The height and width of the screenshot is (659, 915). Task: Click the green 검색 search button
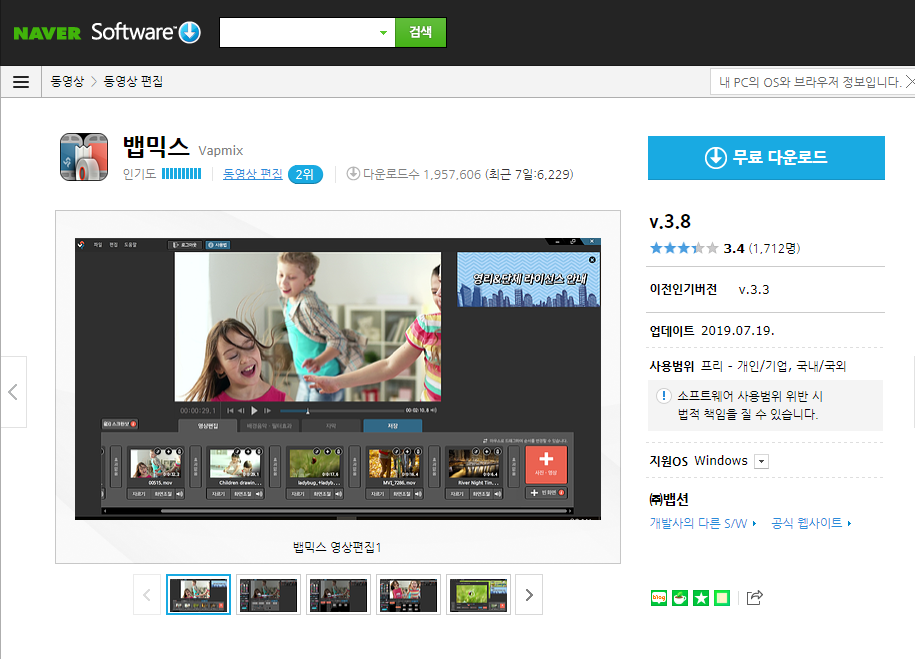click(x=421, y=32)
